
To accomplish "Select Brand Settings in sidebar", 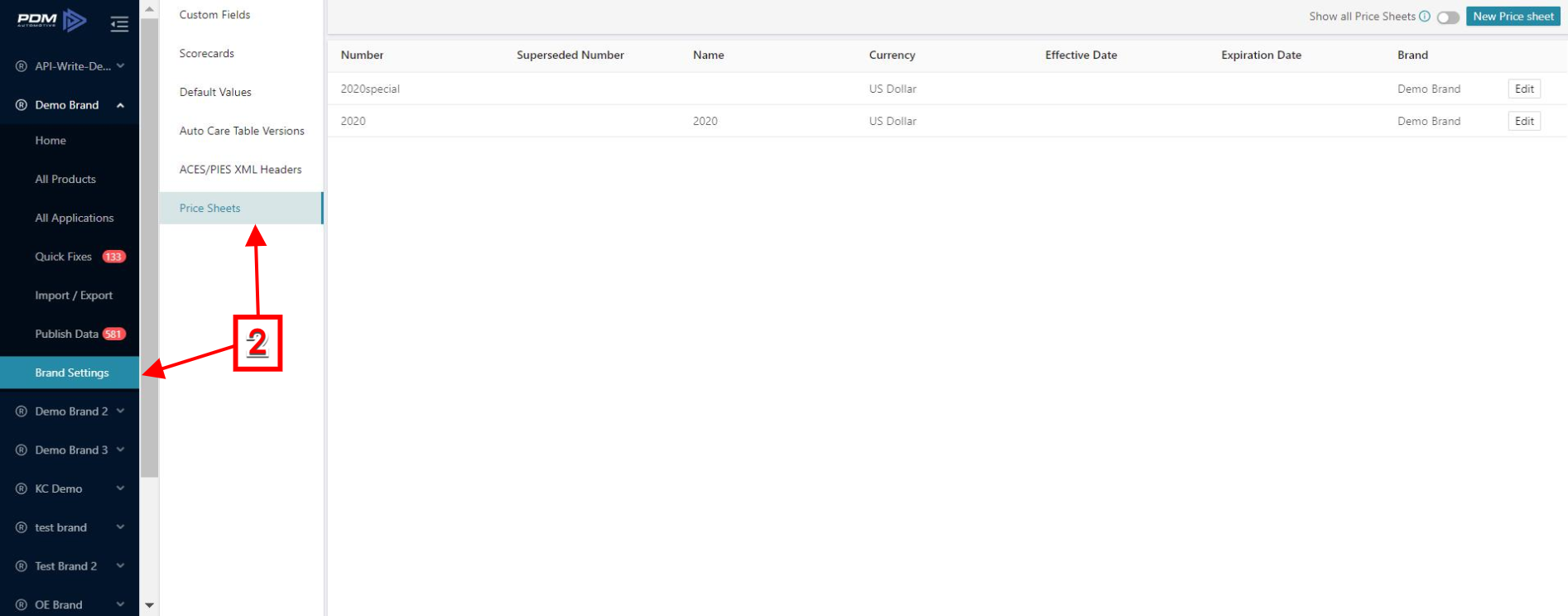I will (x=70, y=373).
